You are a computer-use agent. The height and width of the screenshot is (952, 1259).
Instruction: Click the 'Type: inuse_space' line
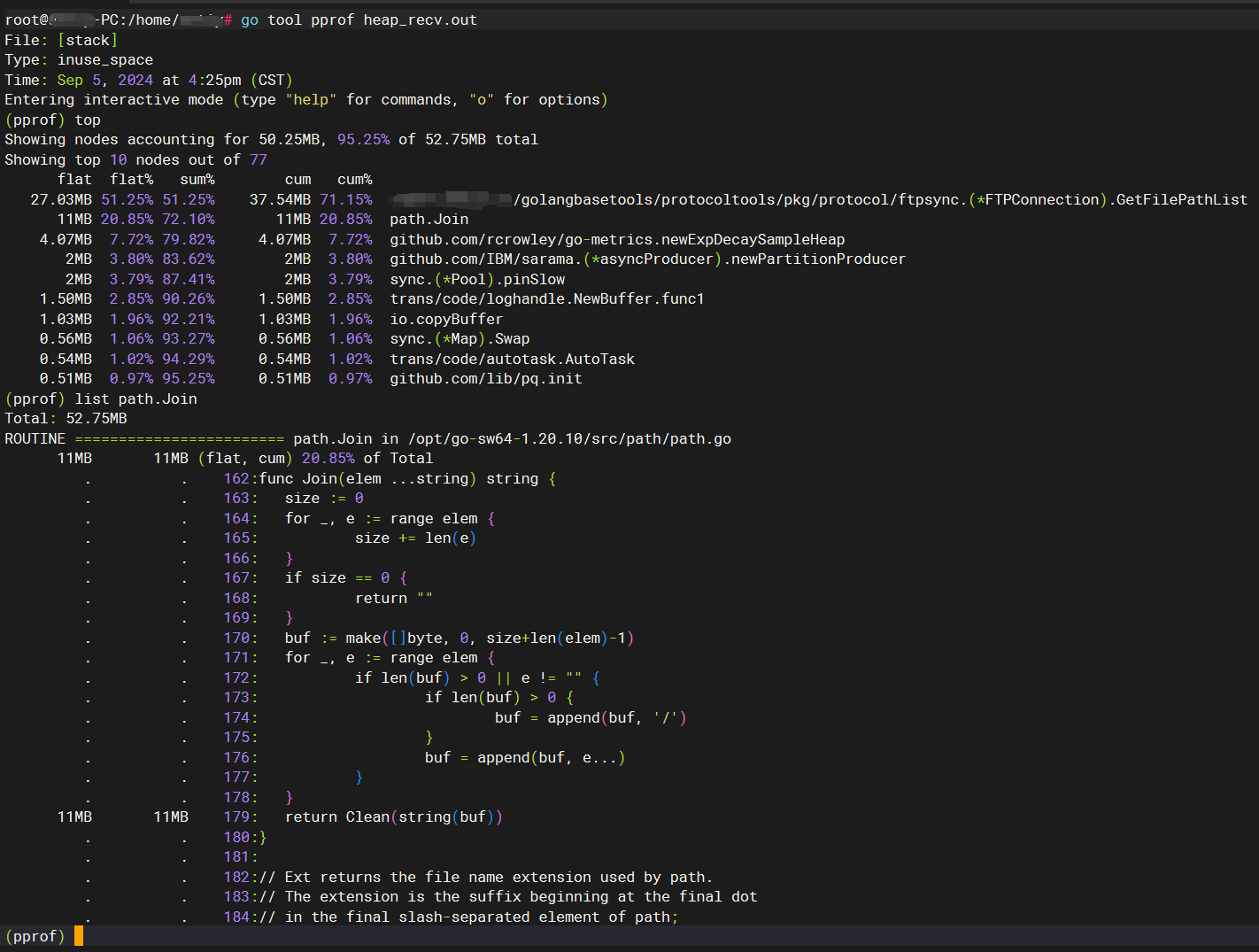tap(79, 59)
